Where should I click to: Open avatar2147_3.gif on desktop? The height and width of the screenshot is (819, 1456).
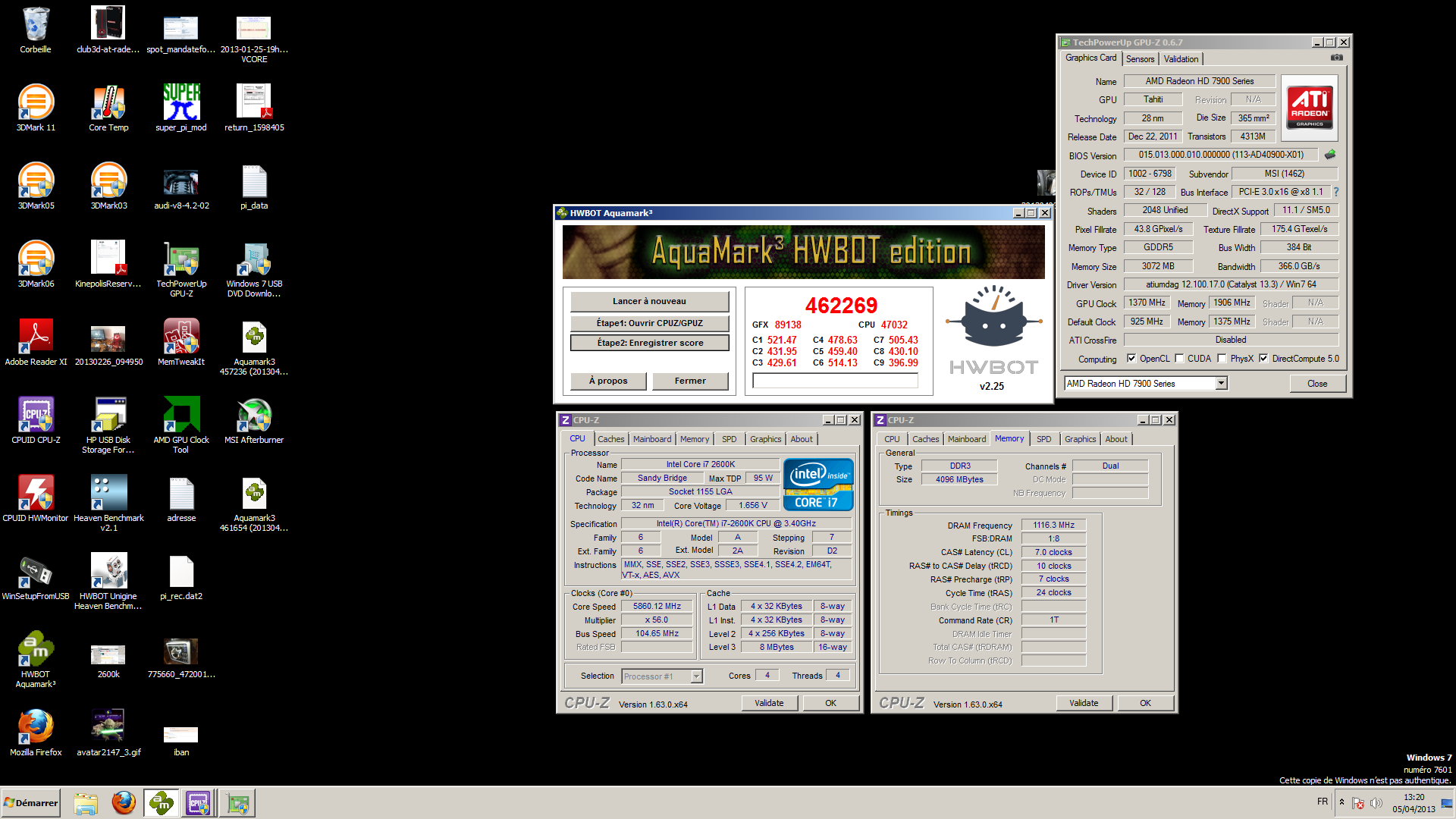(x=108, y=733)
